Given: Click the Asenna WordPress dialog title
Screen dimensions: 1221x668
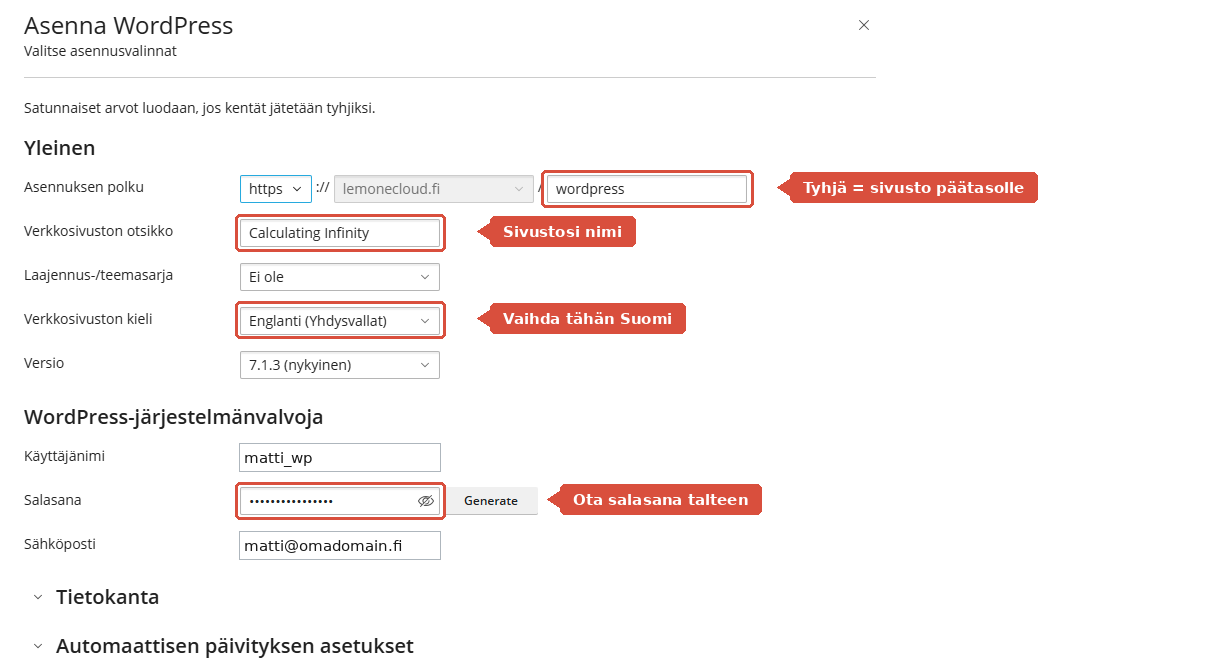Looking at the screenshot, I should (x=129, y=25).
